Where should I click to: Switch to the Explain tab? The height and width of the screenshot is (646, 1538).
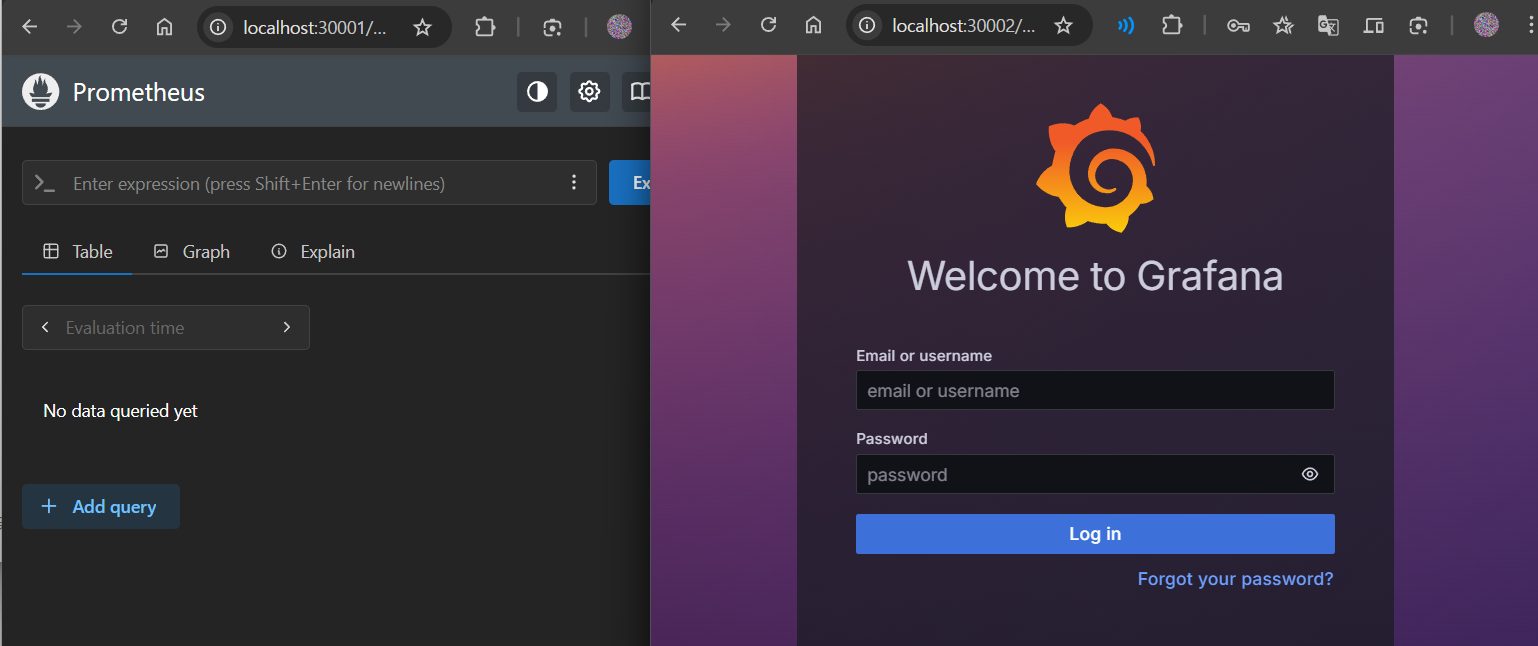pos(313,252)
